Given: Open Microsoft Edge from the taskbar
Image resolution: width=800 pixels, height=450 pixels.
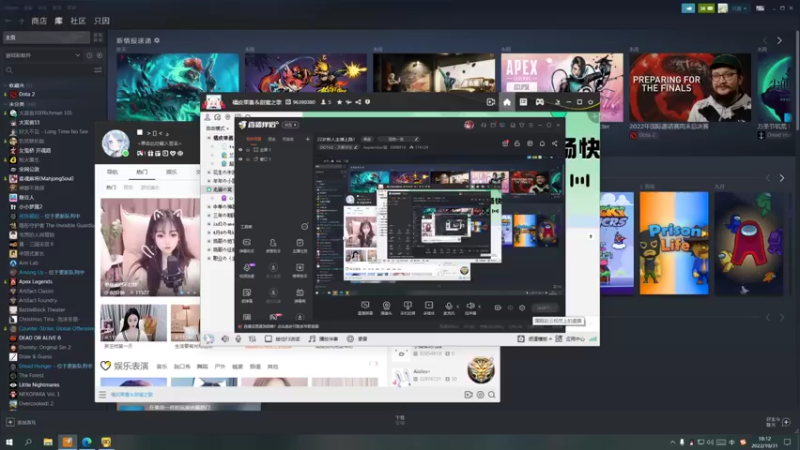Looking at the screenshot, I should coord(87,442).
